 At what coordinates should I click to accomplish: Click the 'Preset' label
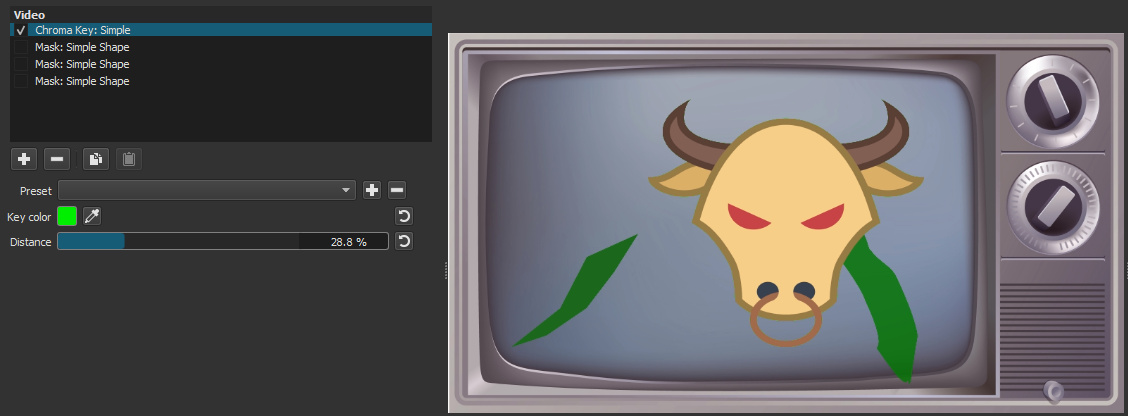36,191
